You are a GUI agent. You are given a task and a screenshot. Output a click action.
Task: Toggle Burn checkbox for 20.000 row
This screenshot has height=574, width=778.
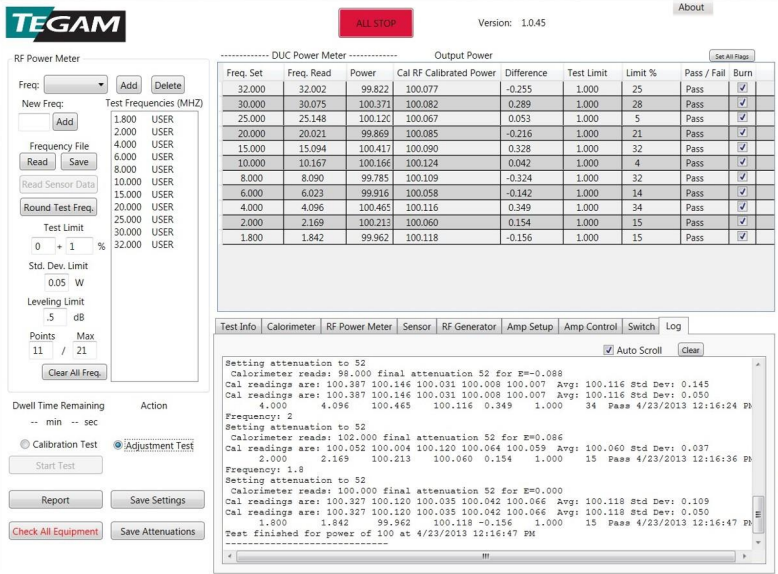click(742, 132)
